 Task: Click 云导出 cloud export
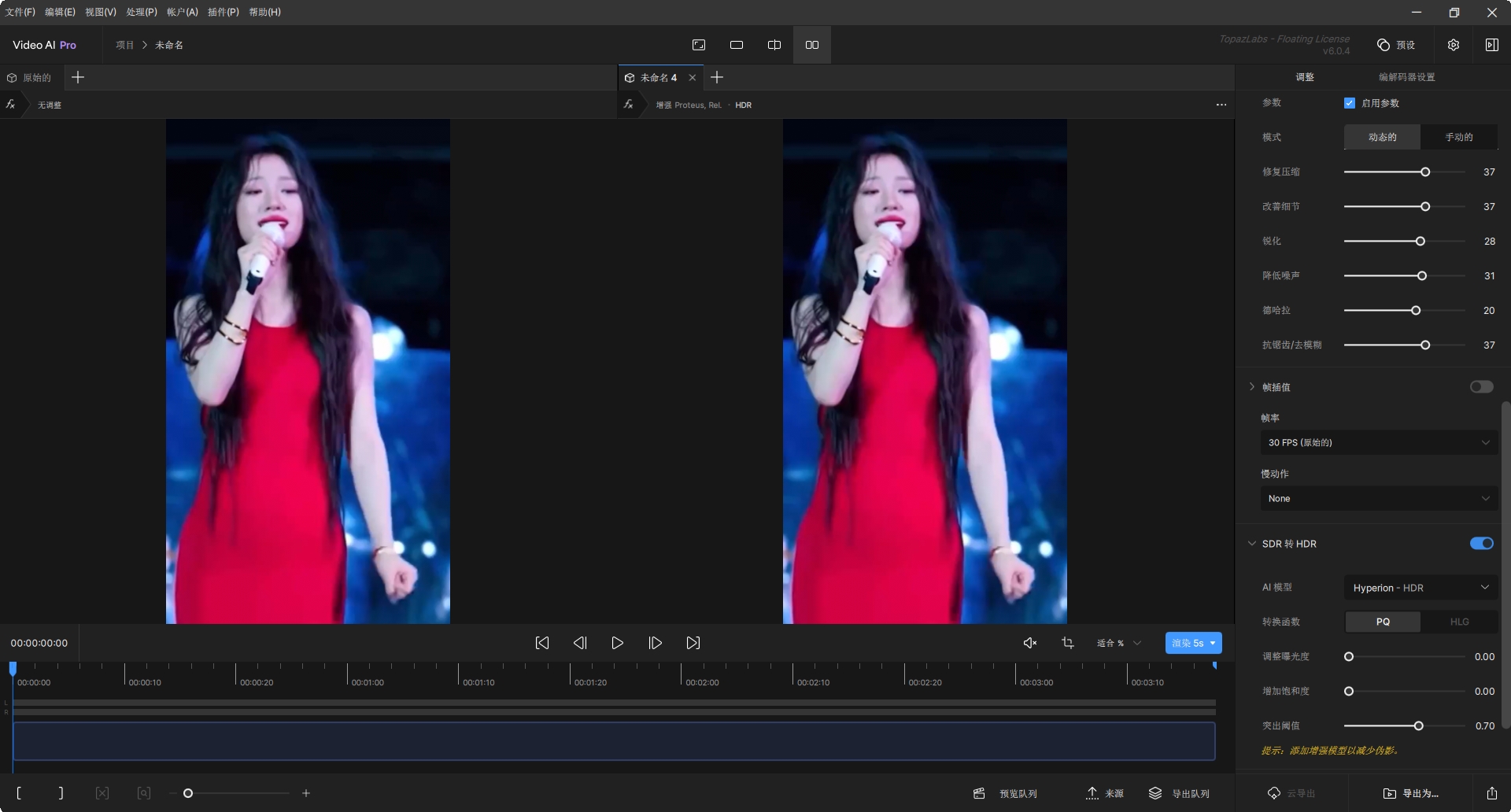point(1291,793)
